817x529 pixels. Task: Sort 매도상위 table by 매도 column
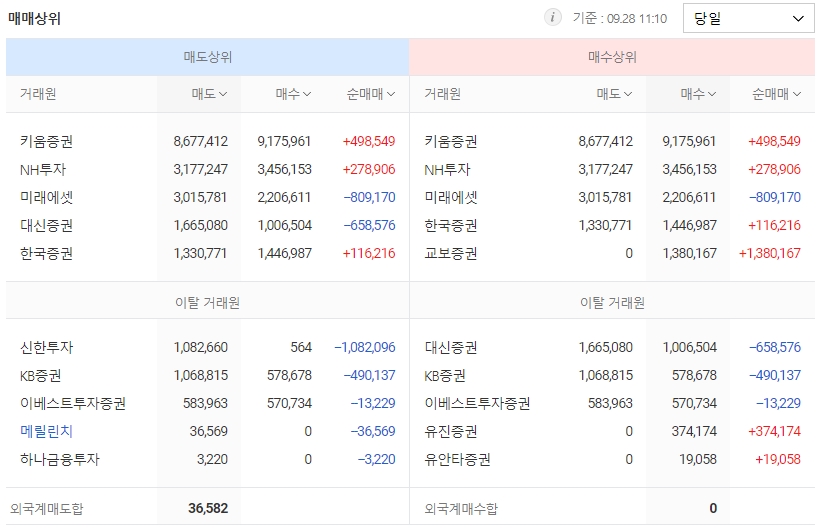click(209, 94)
